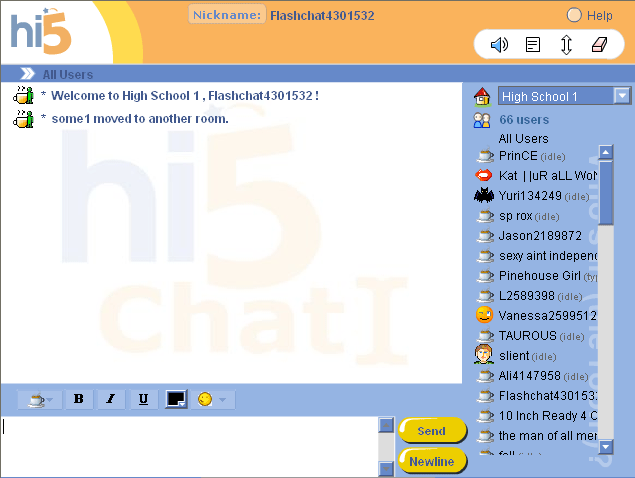Click the double-arrow icon beside All Users
Image resolution: width=635 pixels, height=478 pixels.
pyautogui.click(x=28, y=74)
